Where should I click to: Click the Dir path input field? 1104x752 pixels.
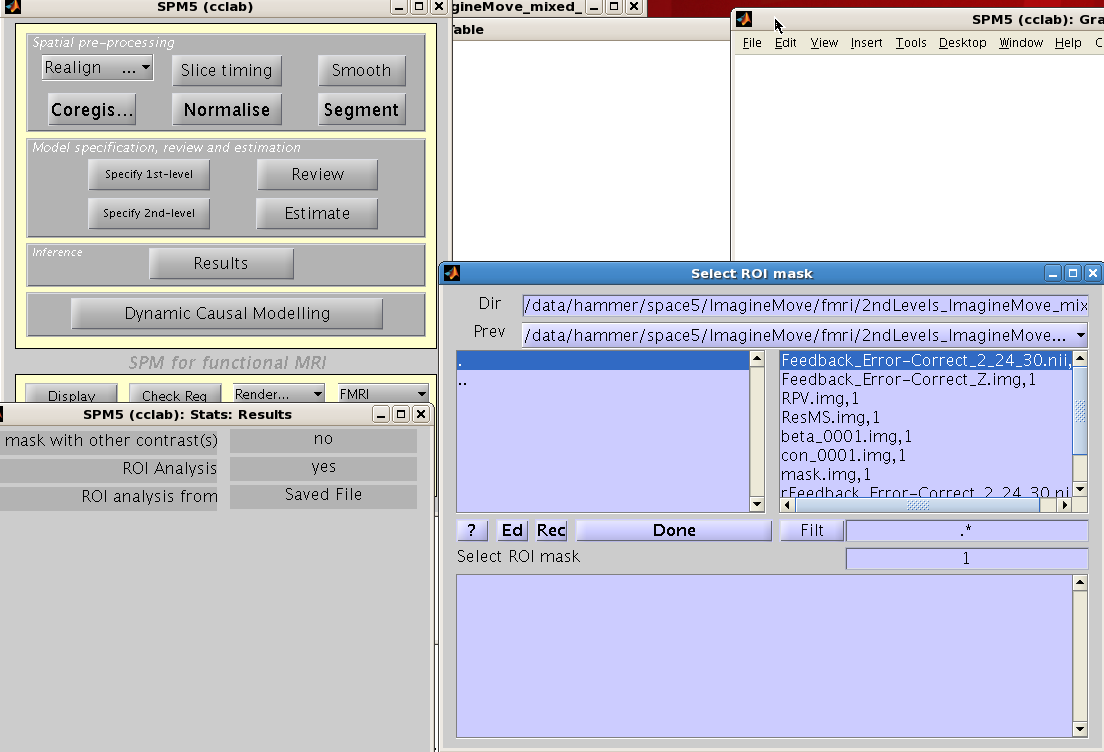point(805,306)
